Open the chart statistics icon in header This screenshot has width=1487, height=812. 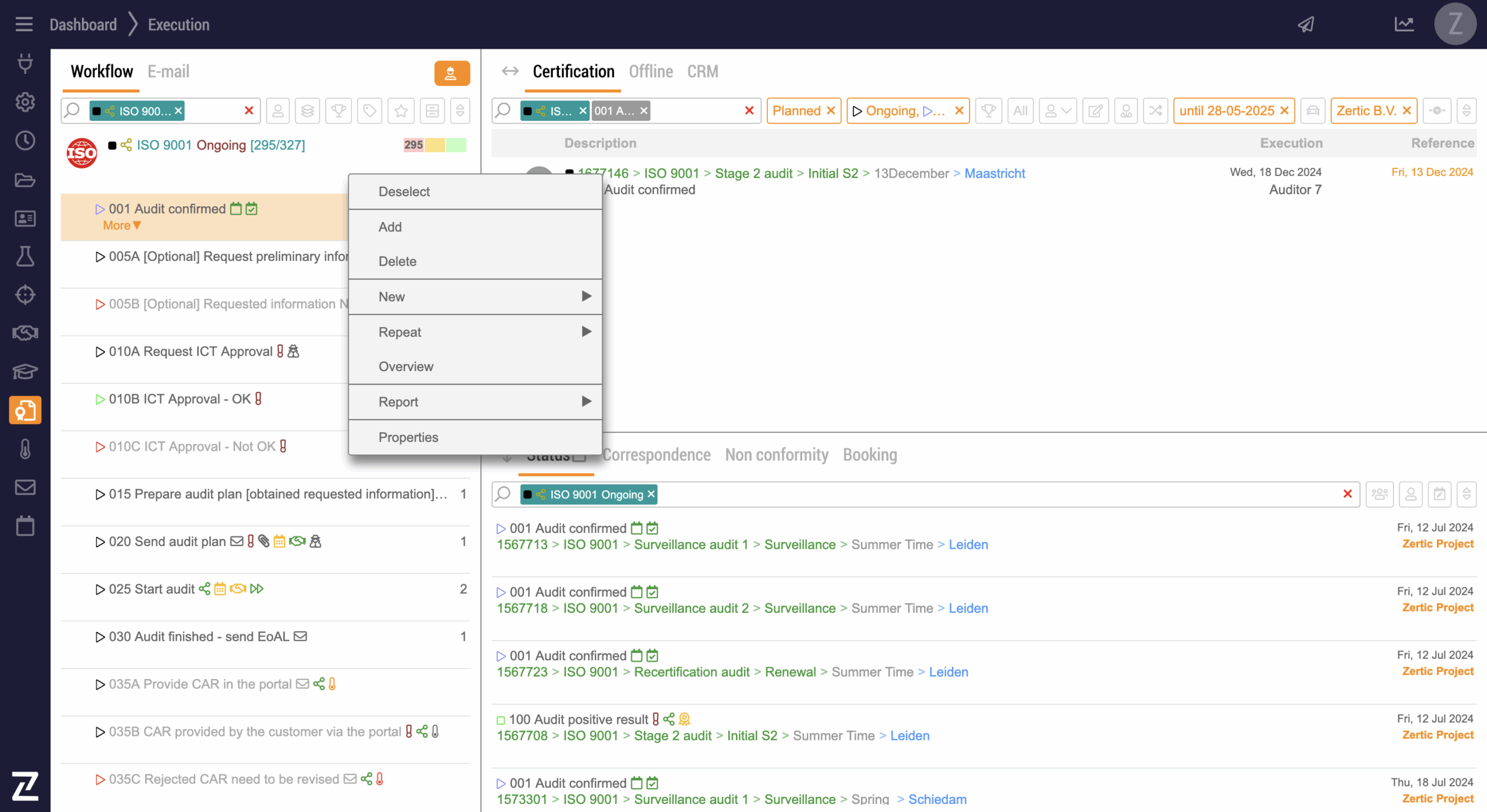pyautogui.click(x=1404, y=24)
